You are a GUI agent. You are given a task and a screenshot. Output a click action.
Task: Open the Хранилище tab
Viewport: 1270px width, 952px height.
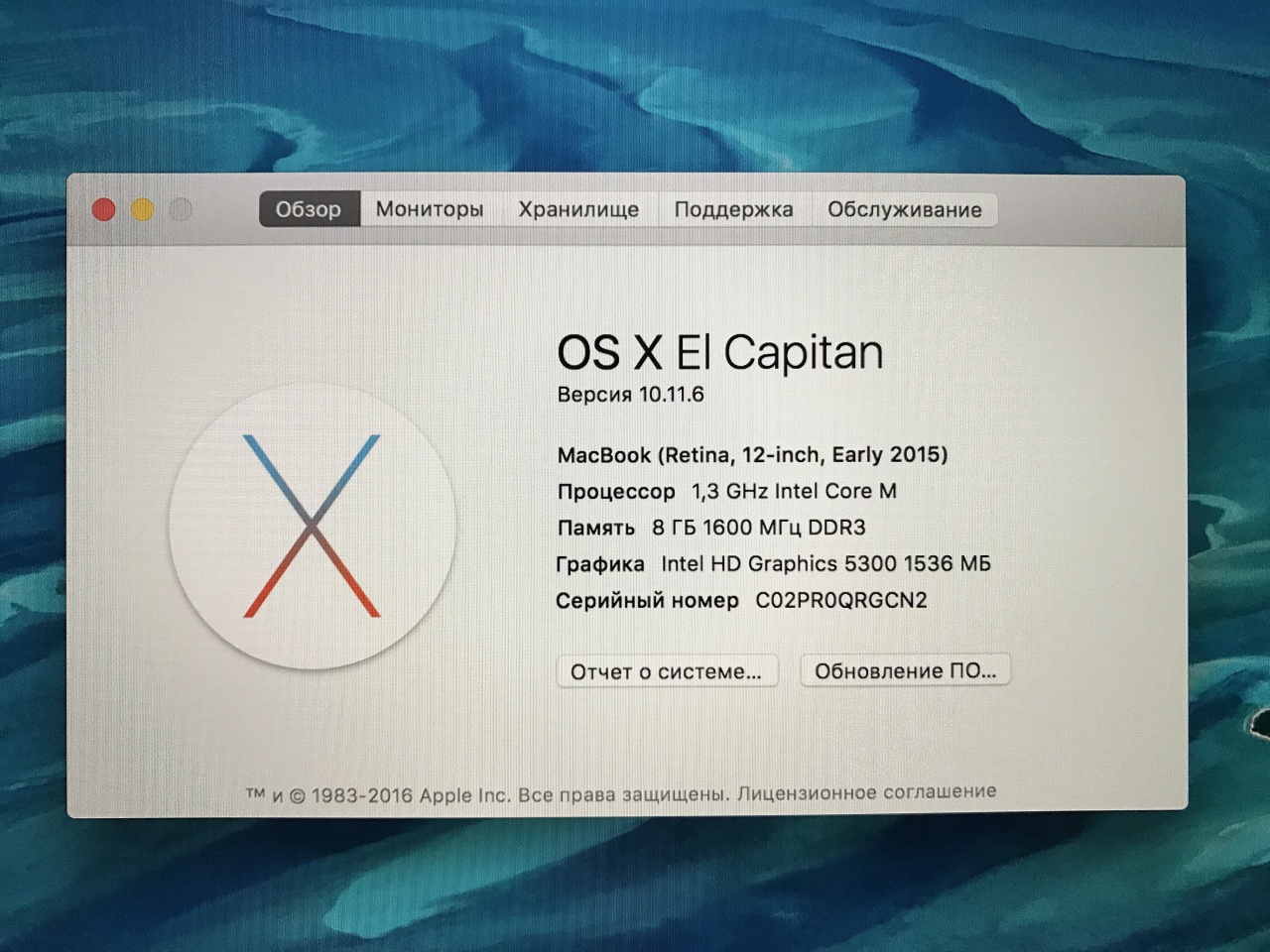click(x=578, y=209)
